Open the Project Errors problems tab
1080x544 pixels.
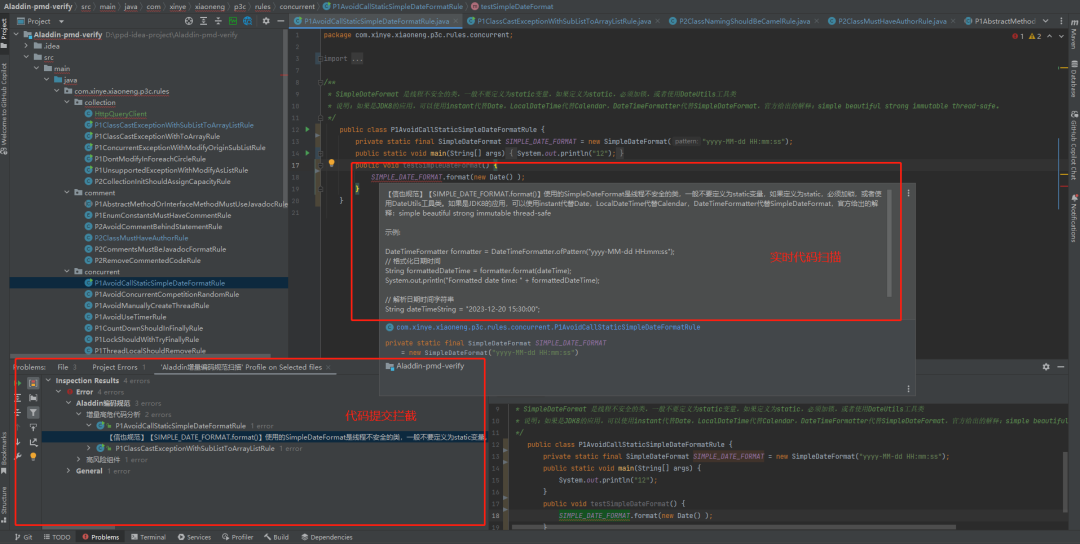click(118, 367)
